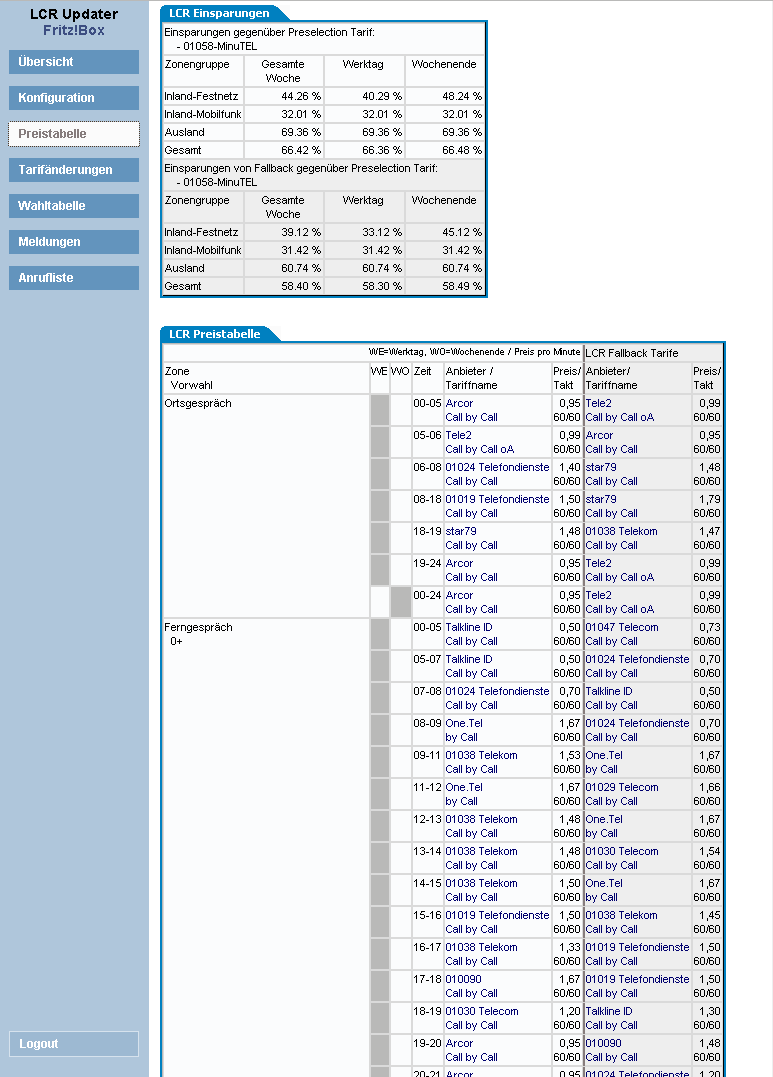Click 01019 Telefondienste in Ortsgespräch 08-18 row

pos(497,500)
